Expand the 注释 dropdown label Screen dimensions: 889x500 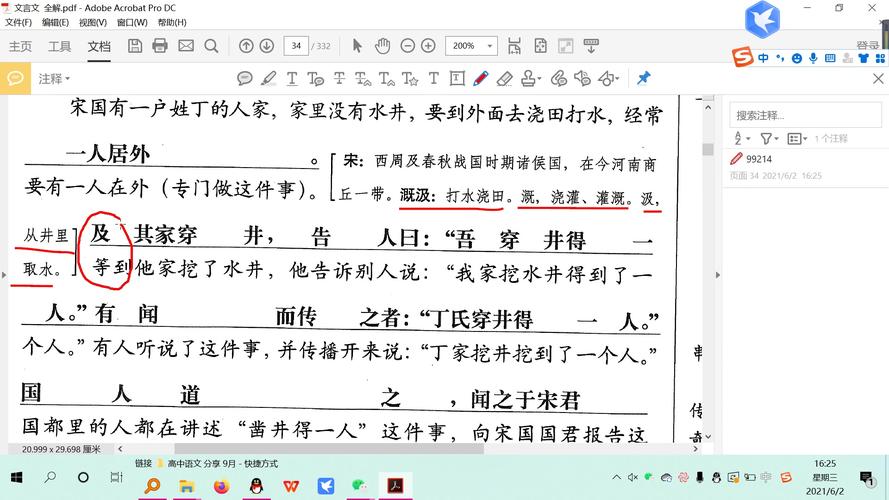coord(54,79)
